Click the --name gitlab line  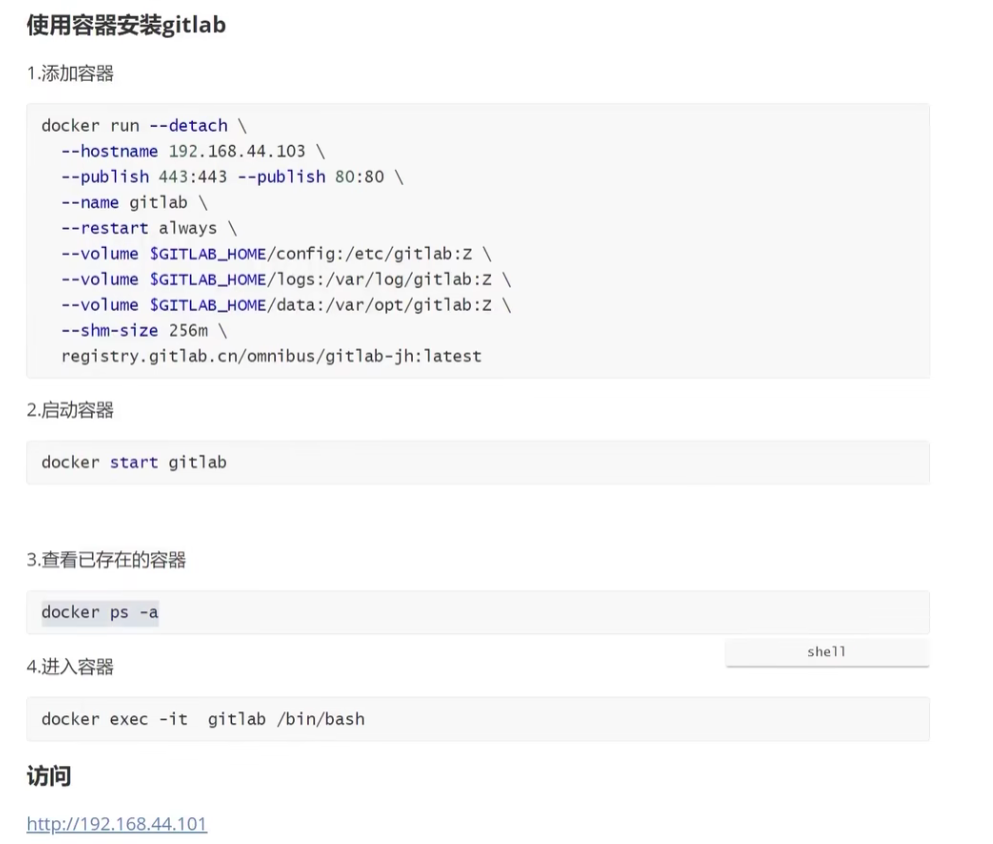(x=134, y=203)
